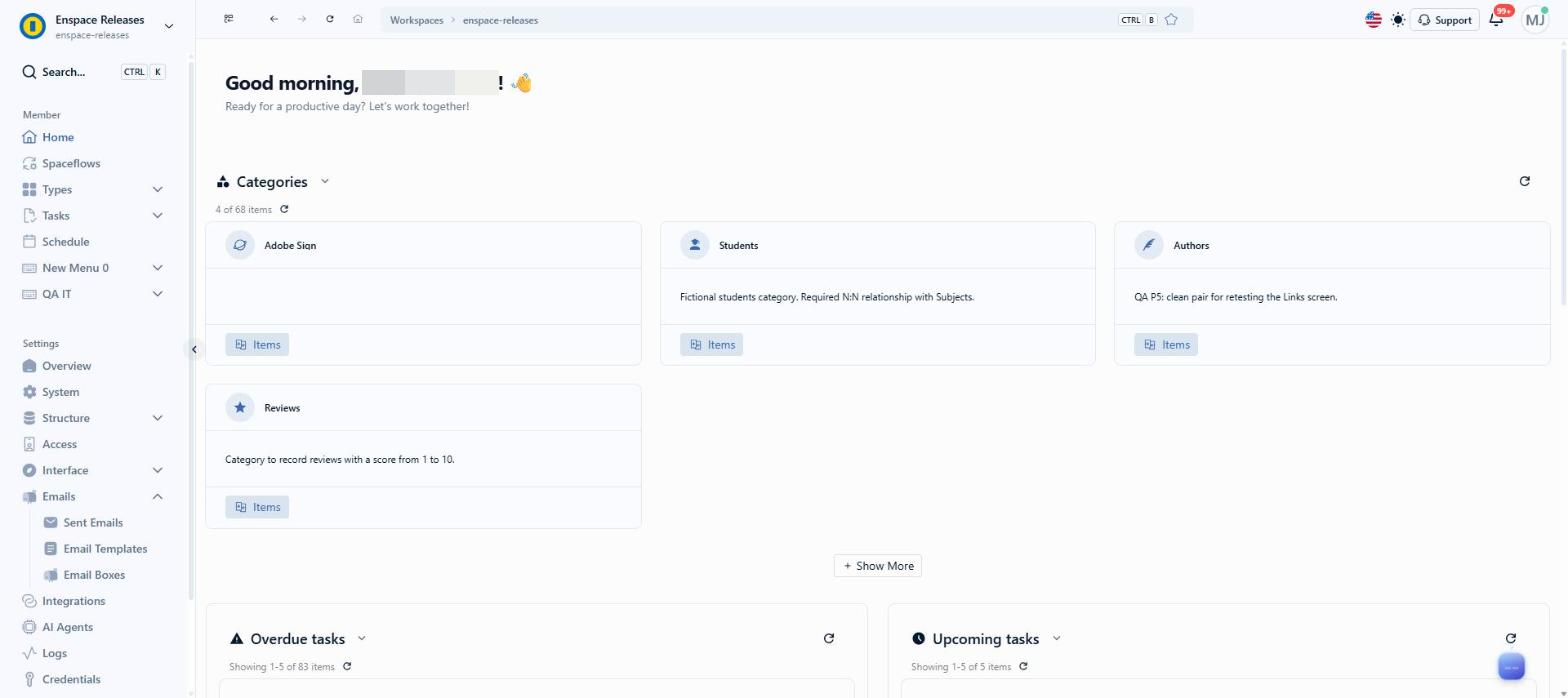Toggle light/dark theme sun icon

[1398, 19]
